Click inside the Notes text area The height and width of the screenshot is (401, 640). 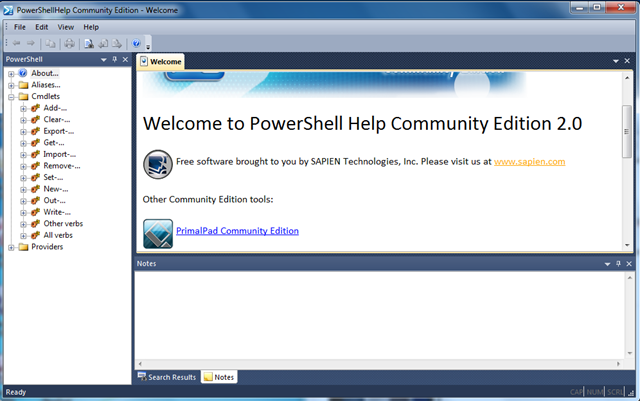[x=380, y=315]
